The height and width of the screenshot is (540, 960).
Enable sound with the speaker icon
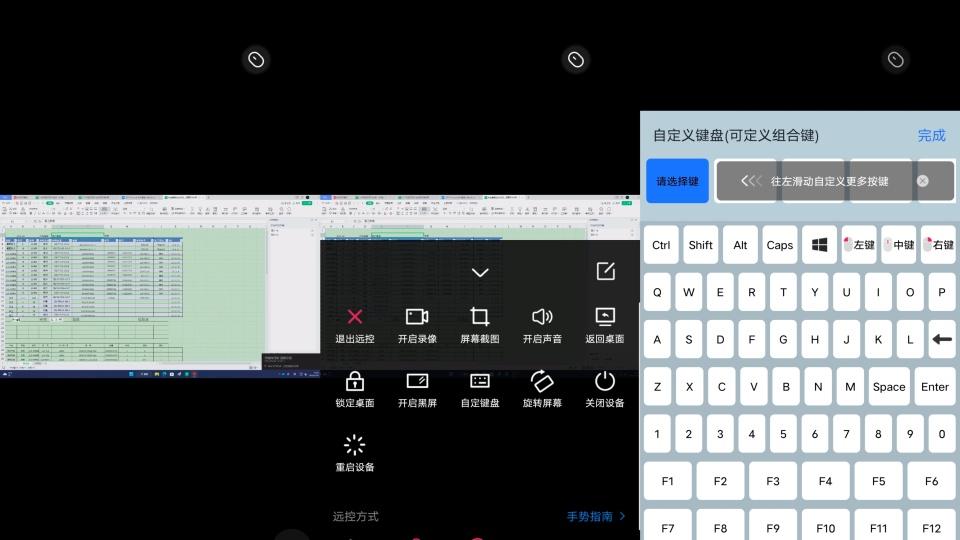[542, 317]
